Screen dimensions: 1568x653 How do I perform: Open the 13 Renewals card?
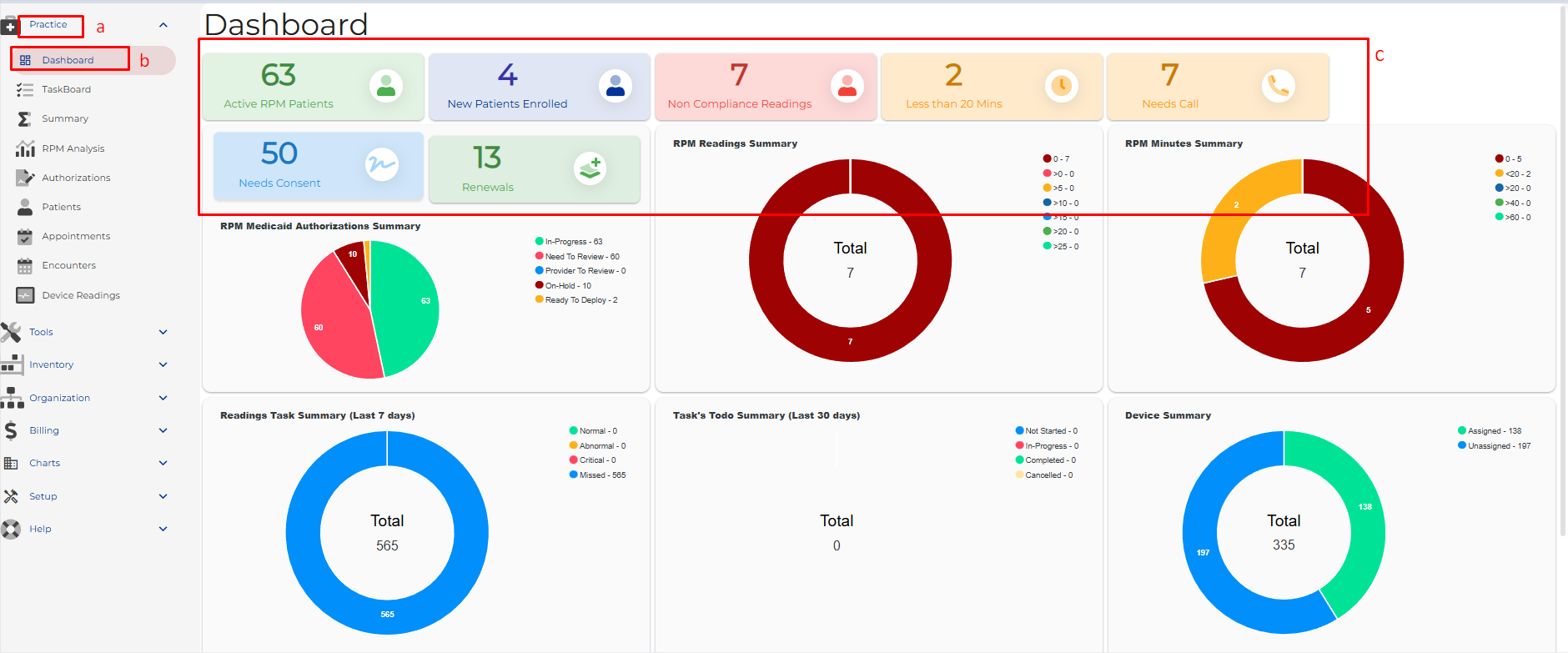(x=535, y=169)
